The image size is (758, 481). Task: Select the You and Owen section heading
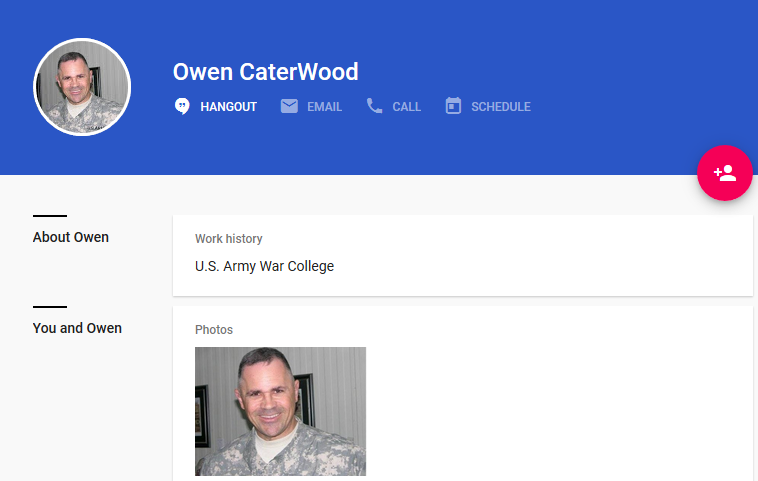77,328
